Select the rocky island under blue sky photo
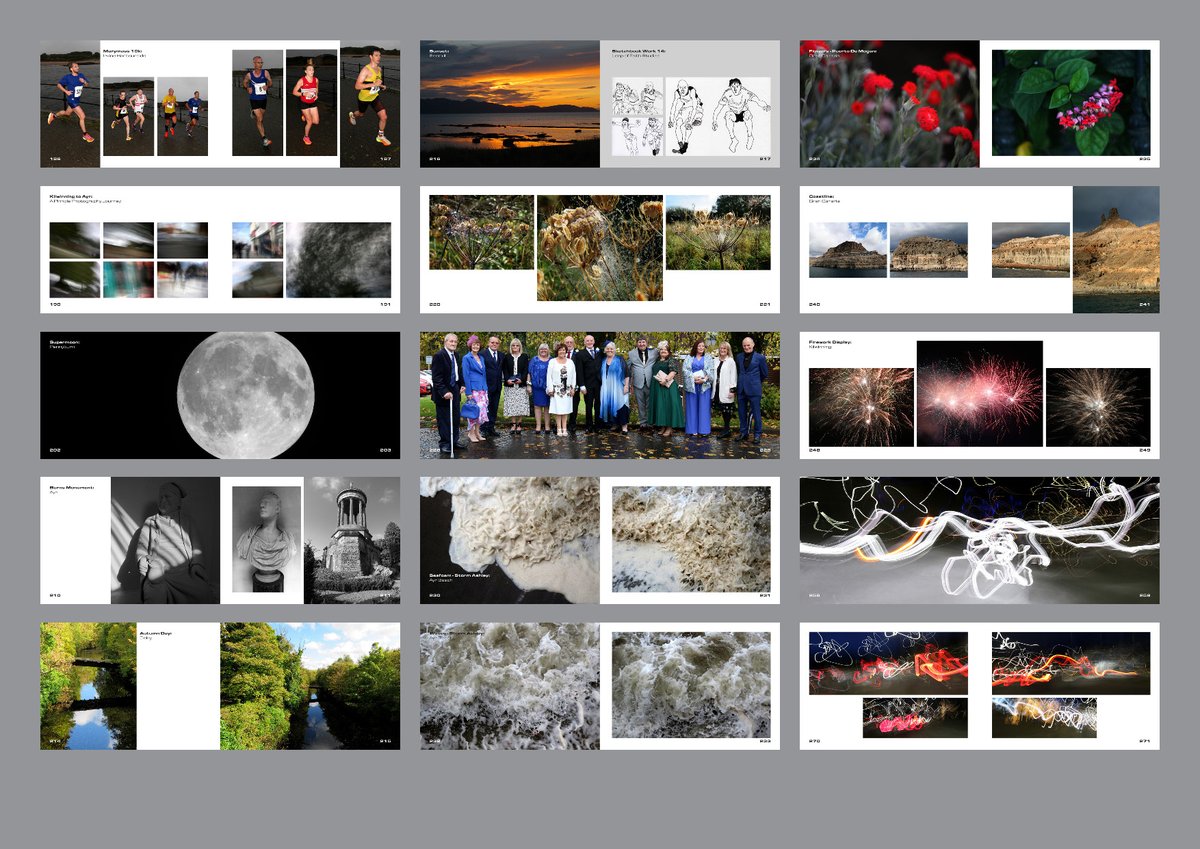Image resolution: width=1200 pixels, height=849 pixels. 848,250
